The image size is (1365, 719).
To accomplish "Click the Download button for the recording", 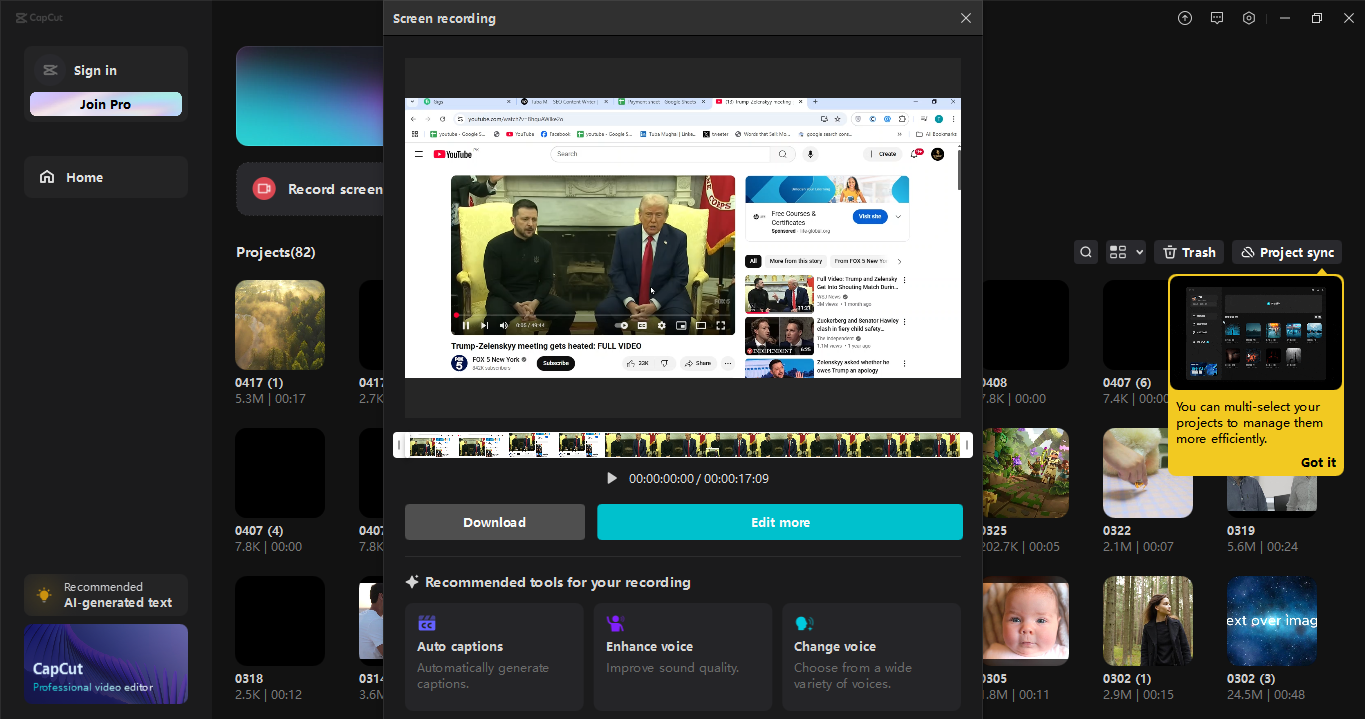I will [x=494, y=521].
